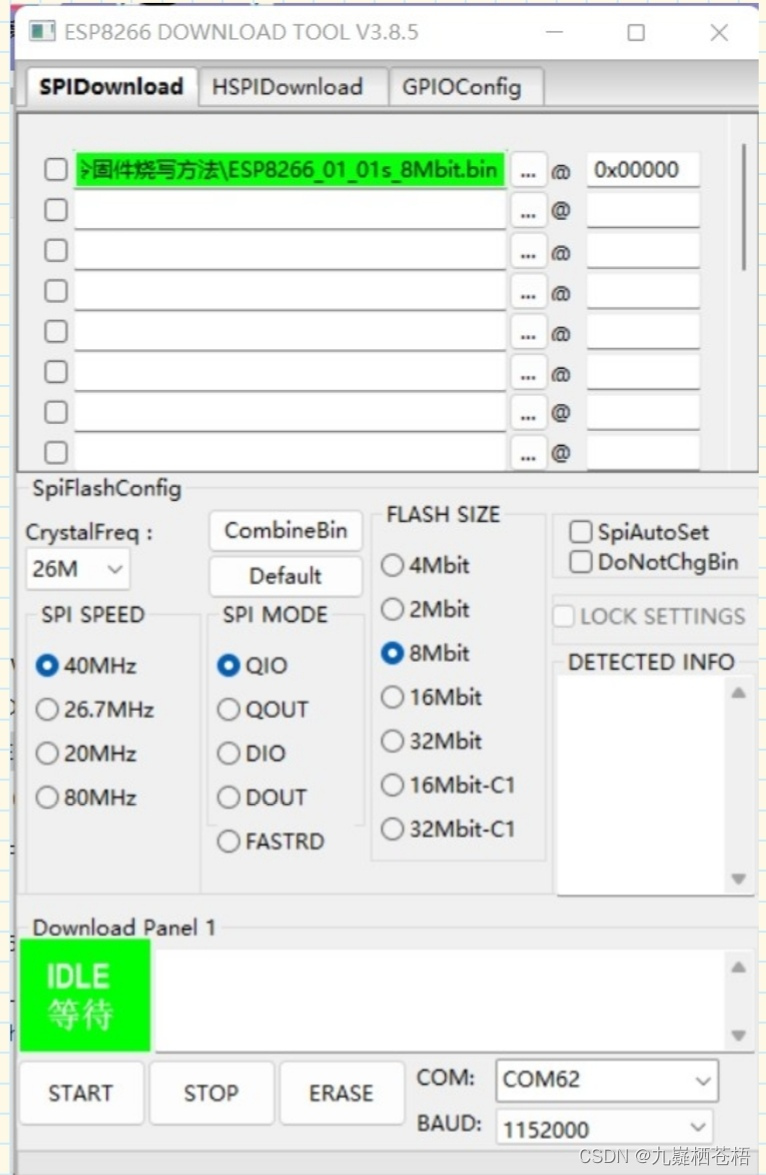Click up arrow of DETECTED INFO scrollbar
The image size is (766, 1175).
pos(738,692)
